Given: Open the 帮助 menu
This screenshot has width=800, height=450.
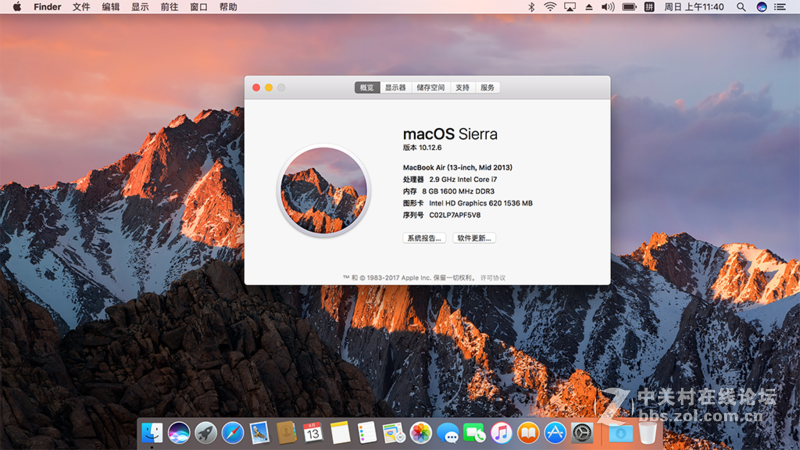Looking at the screenshot, I should 228,7.
